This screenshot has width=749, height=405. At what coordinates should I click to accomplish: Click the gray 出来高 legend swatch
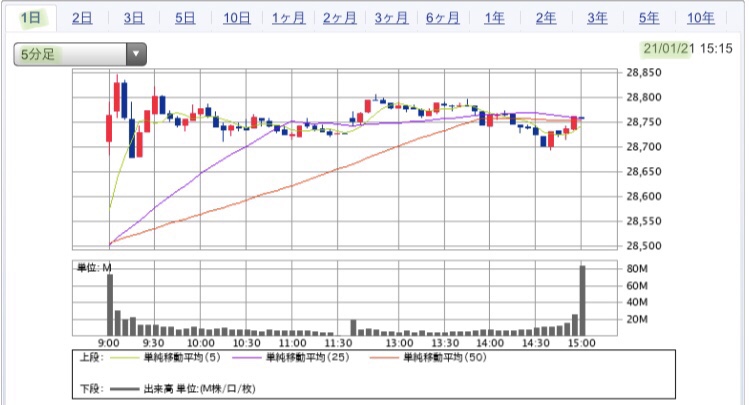click(x=125, y=389)
